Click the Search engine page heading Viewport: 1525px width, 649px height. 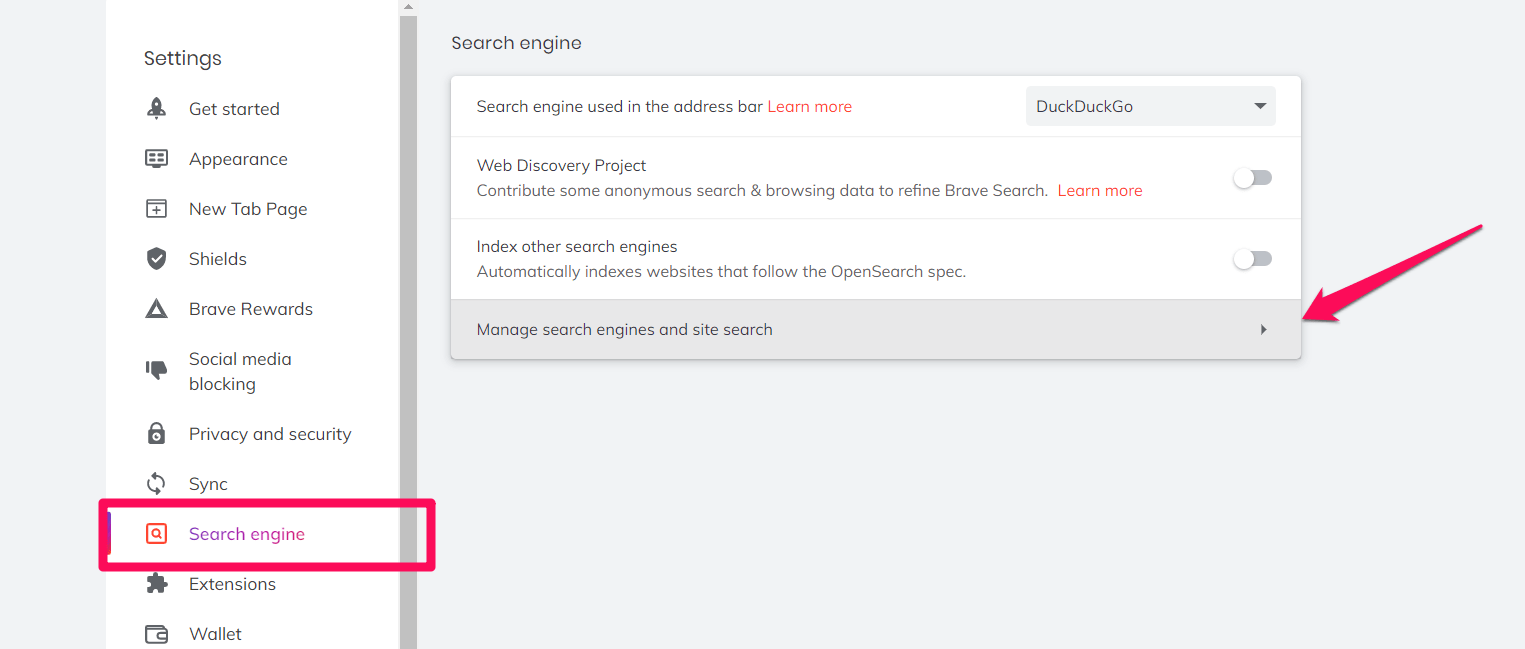516,43
